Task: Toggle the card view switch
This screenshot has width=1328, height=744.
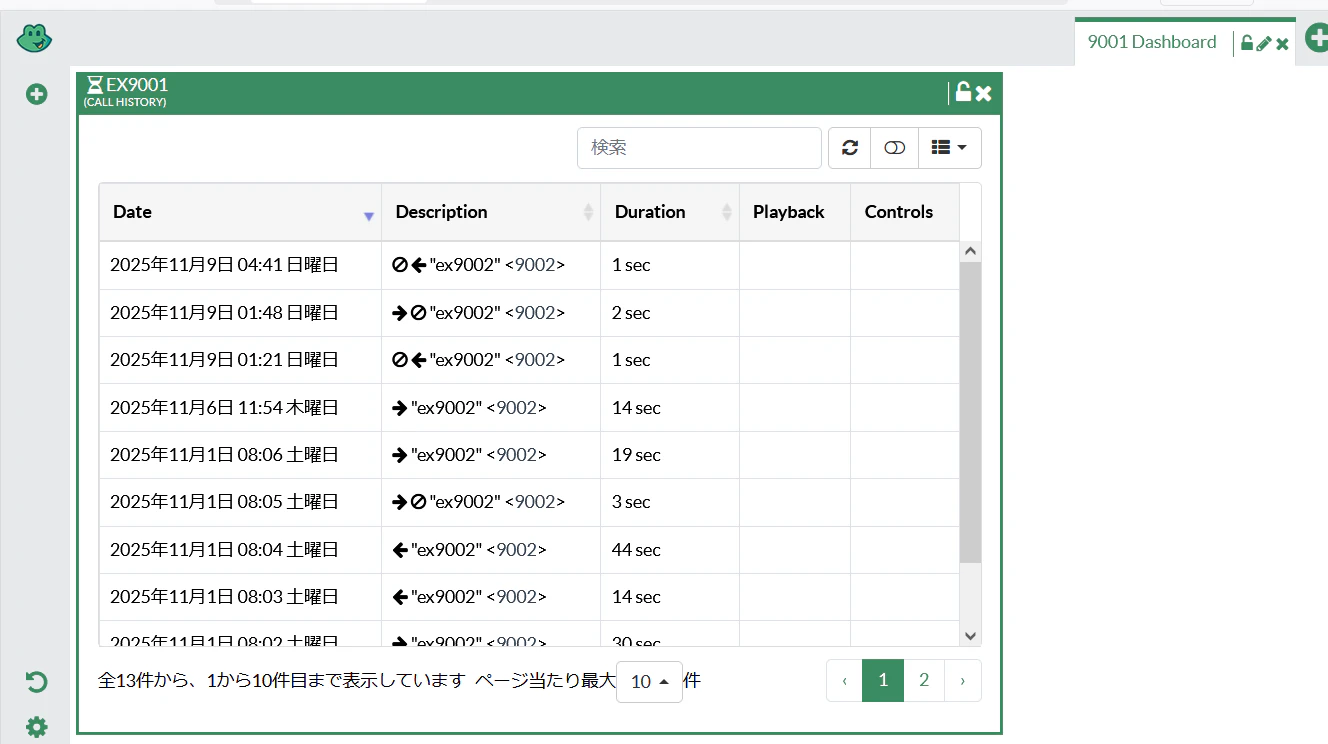Action: pyautogui.click(x=894, y=148)
